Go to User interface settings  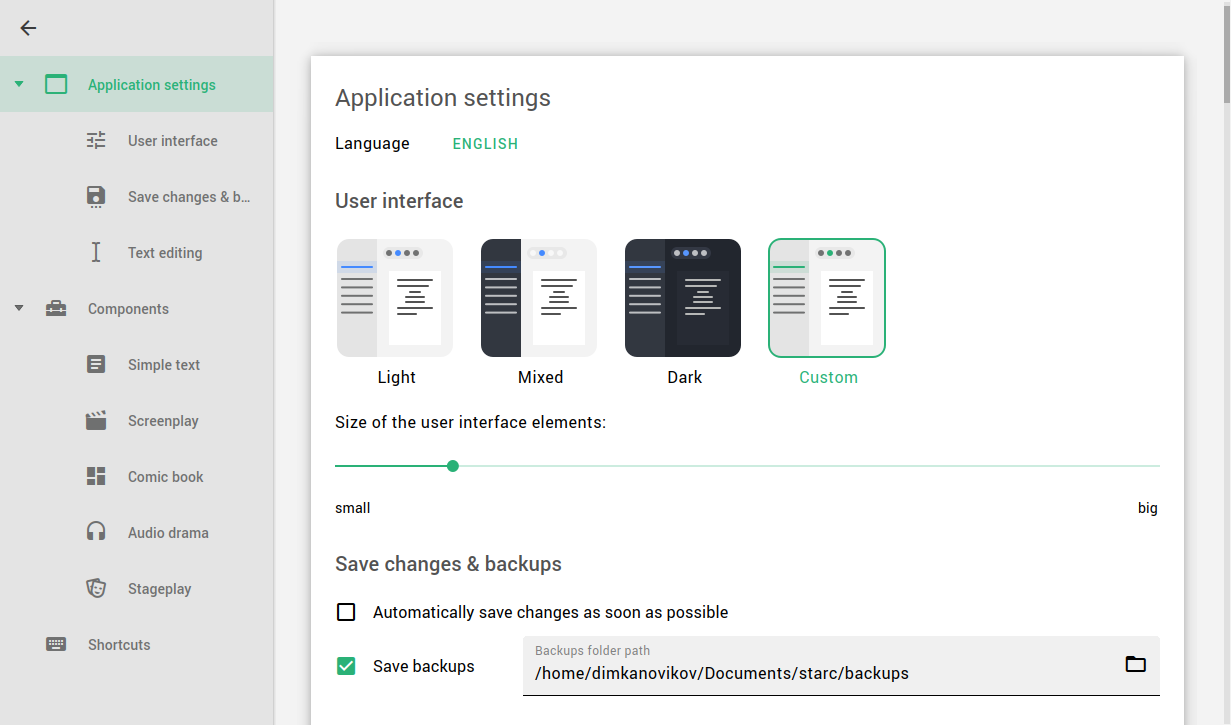[137, 141]
